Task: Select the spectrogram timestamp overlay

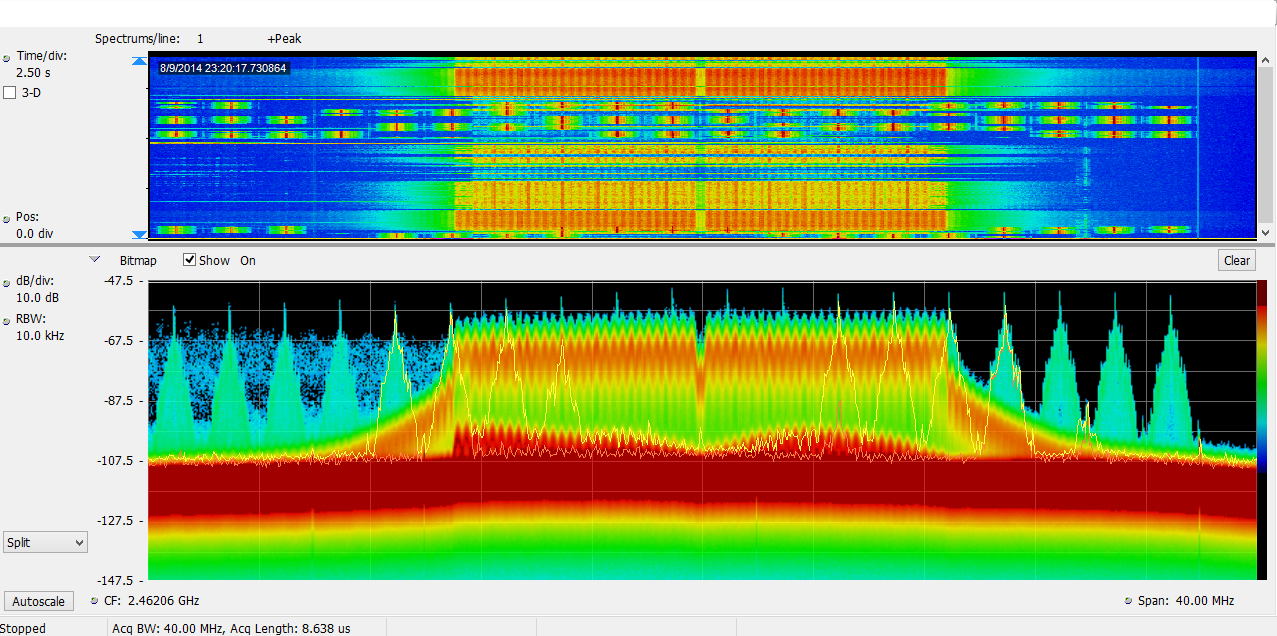Action: pyautogui.click(x=221, y=68)
